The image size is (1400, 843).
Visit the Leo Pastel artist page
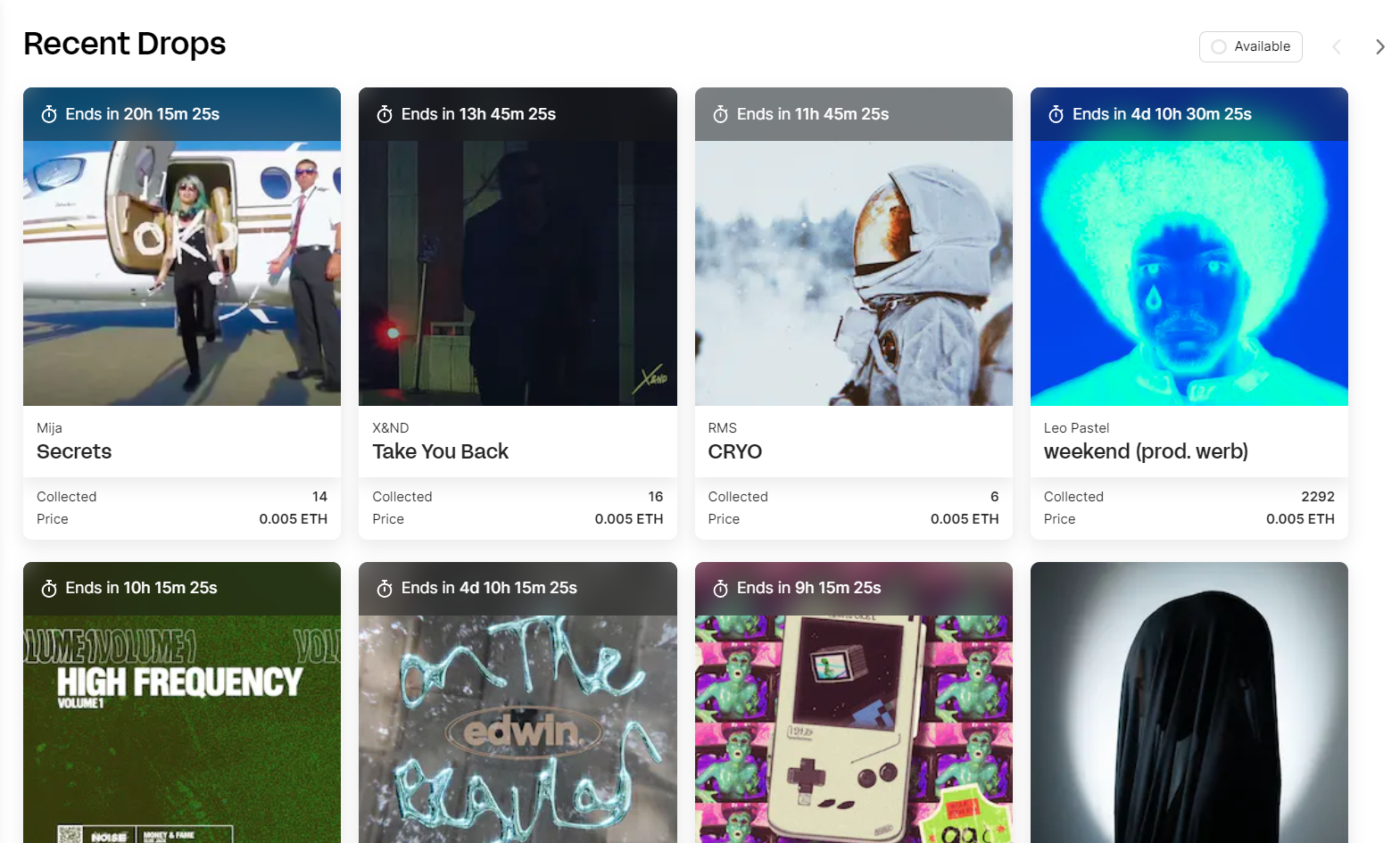1076,428
